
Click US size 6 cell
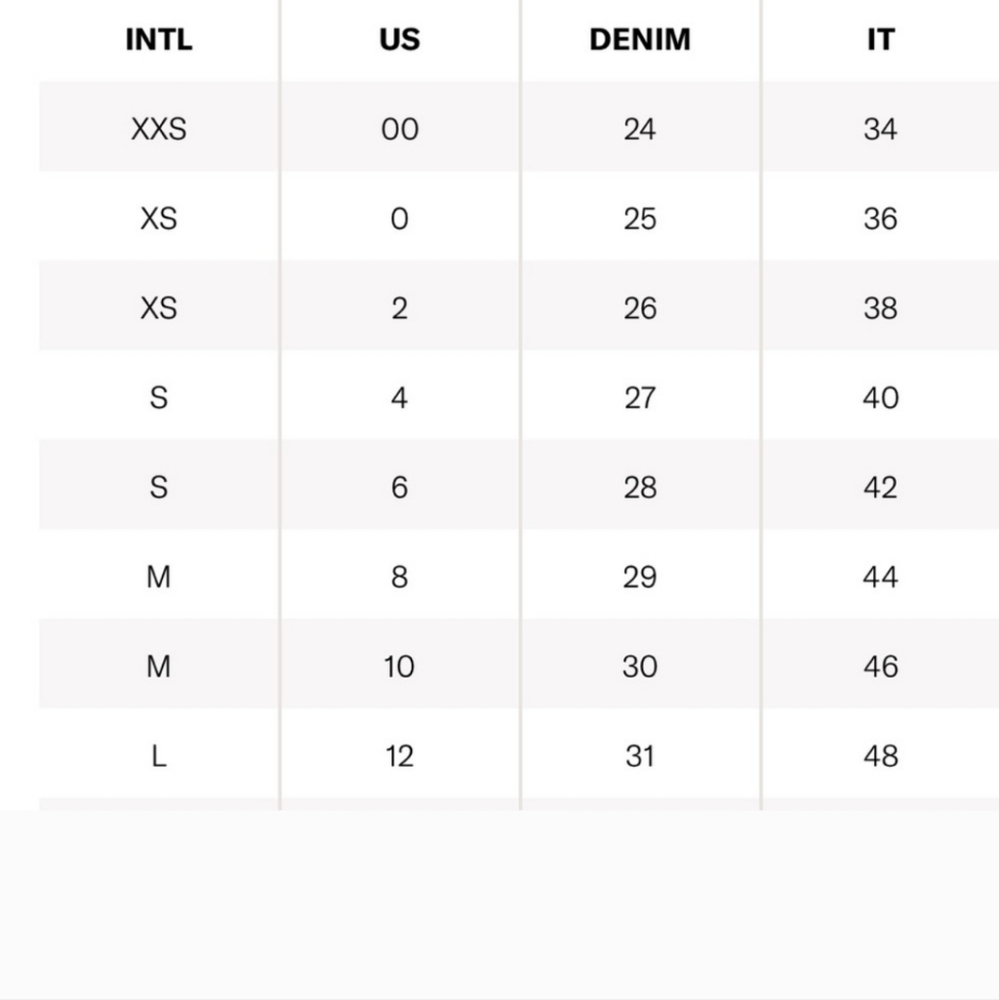(399, 487)
